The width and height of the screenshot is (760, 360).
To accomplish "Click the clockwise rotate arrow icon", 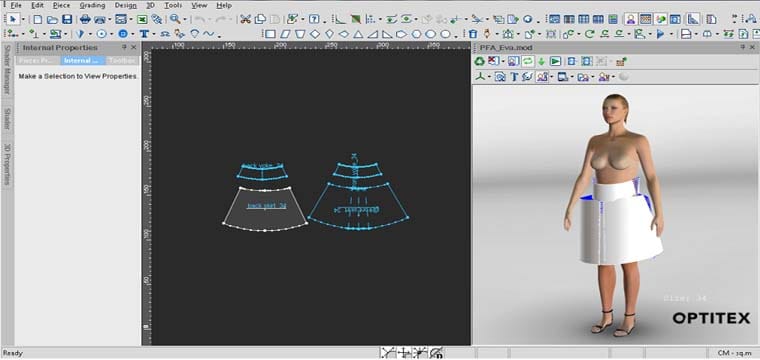I will coord(589,34).
